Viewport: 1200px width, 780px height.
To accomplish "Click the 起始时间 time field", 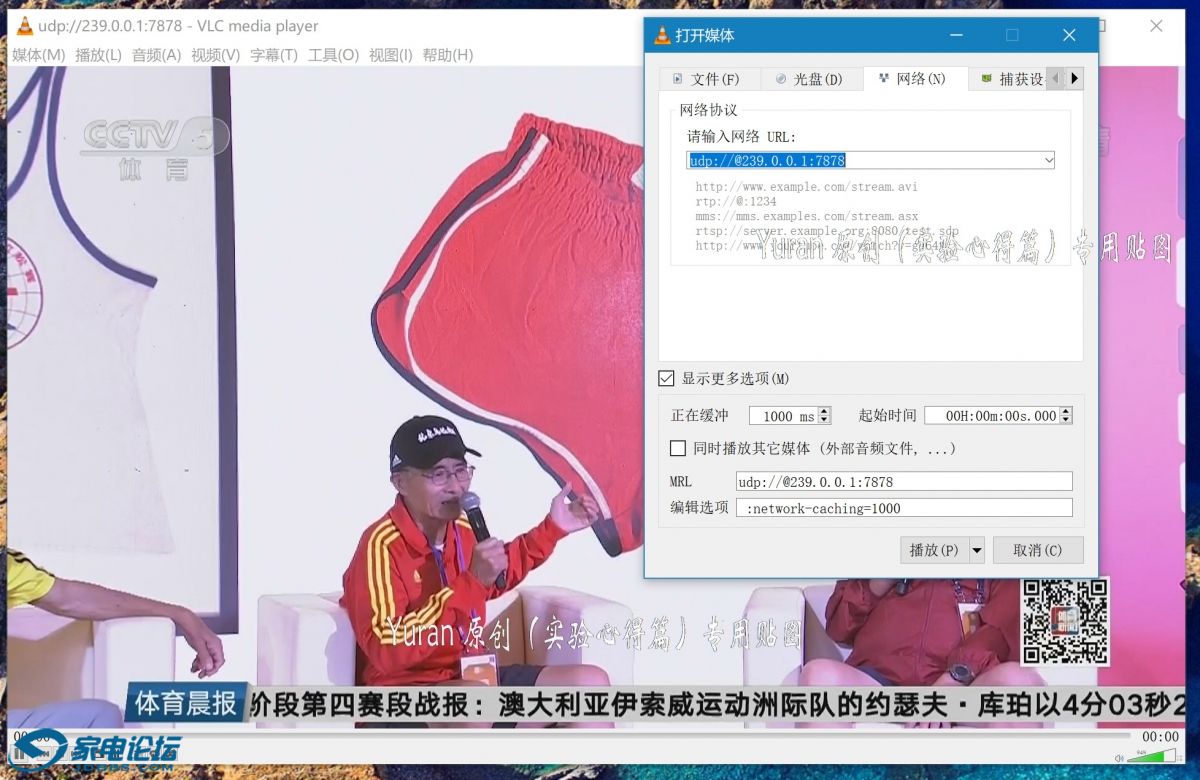I will (x=991, y=416).
